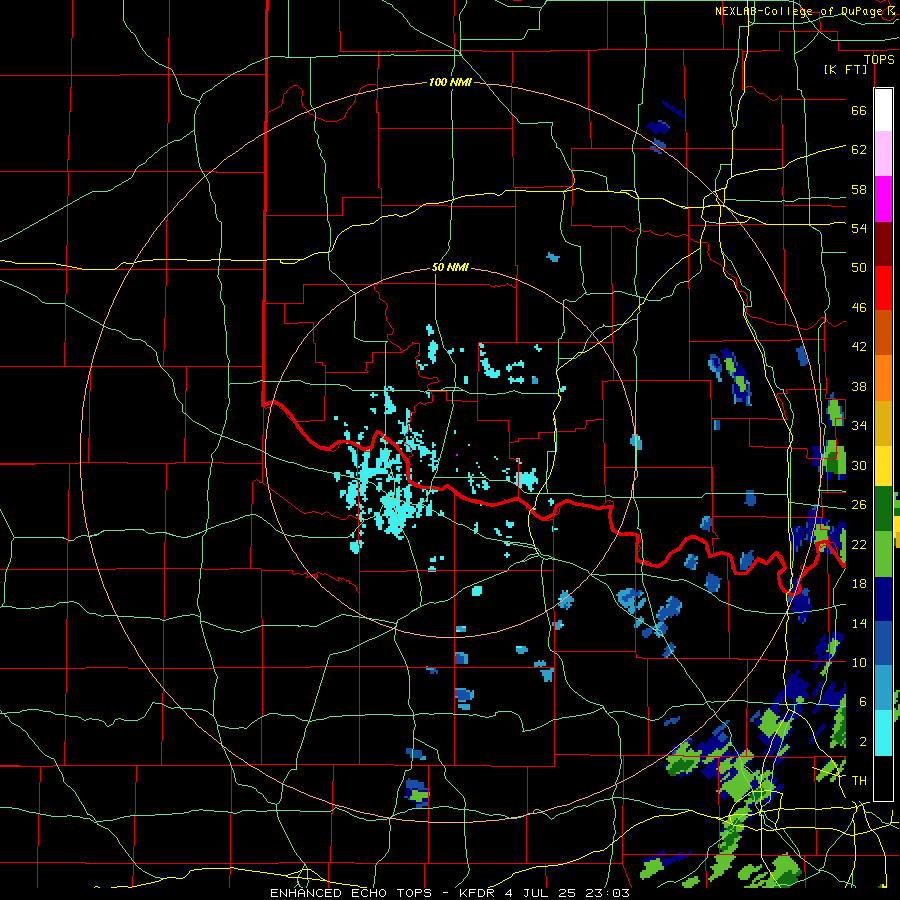Click the yellow legend swatch
The height and width of the screenshot is (900, 900).
(883, 466)
